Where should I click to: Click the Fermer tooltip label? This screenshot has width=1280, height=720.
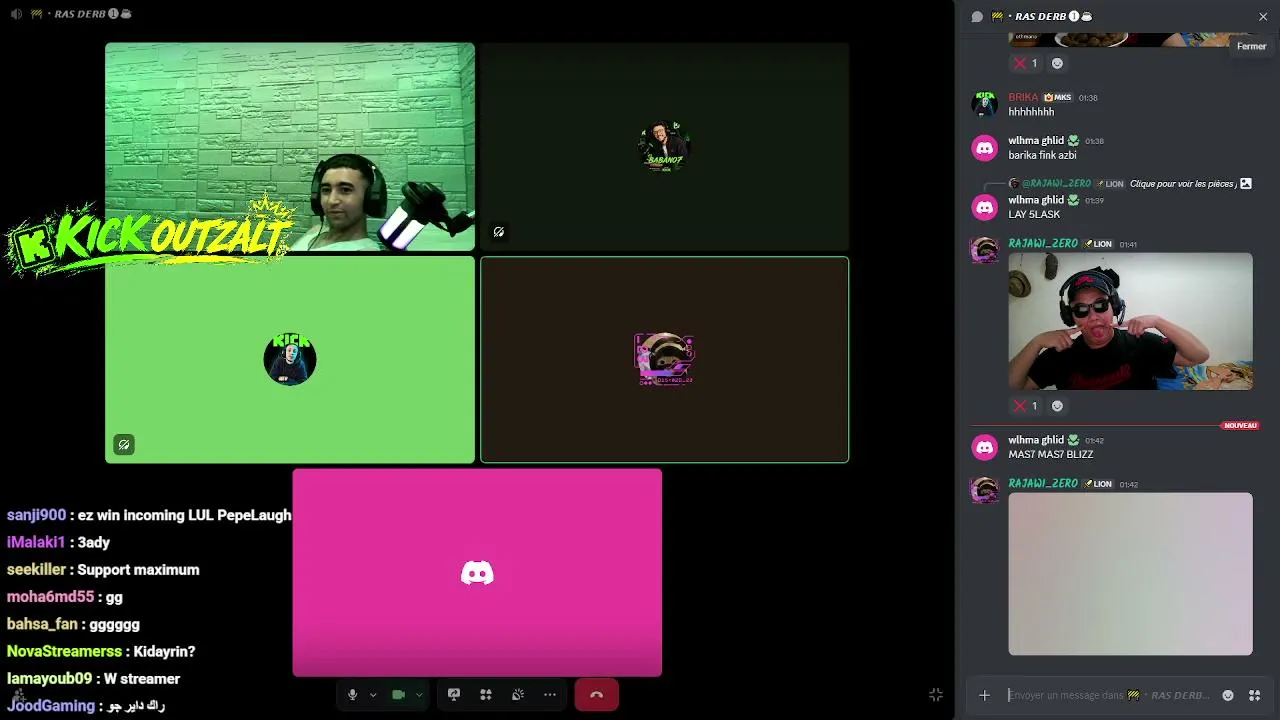(1251, 46)
